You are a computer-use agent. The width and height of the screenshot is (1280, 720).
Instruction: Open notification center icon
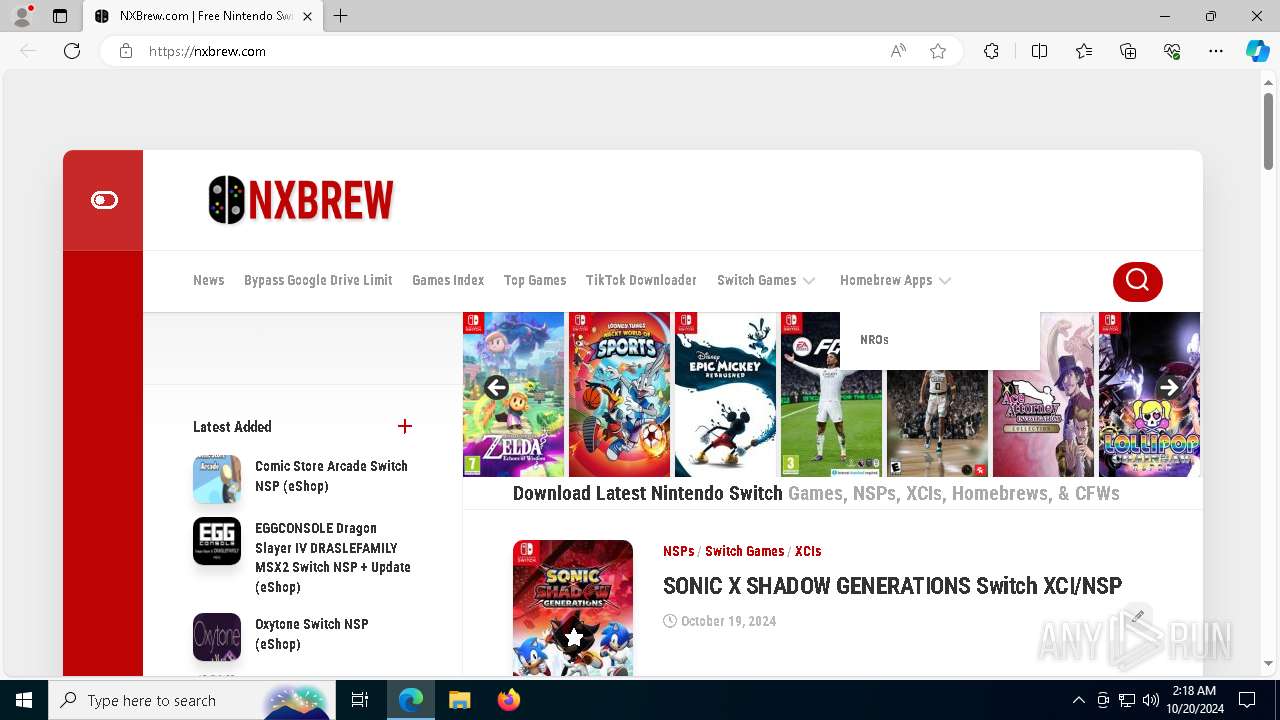(x=1247, y=700)
